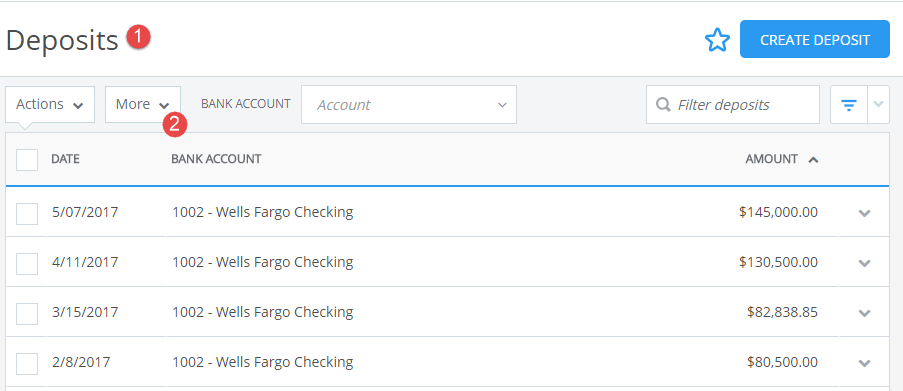Select the date 4/11/2017
This screenshot has width=903, height=391.
click(x=85, y=262)
